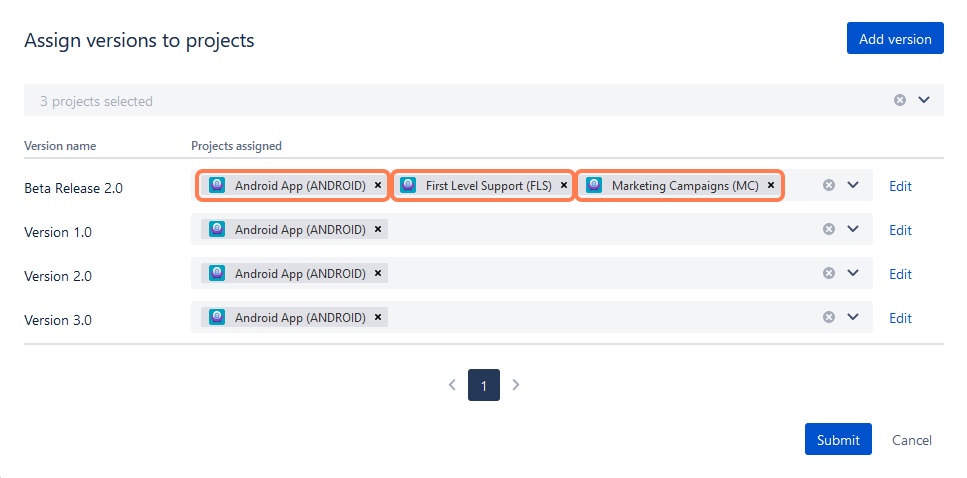Open project dropdown for Beta Release 2.0

[853, 185]
